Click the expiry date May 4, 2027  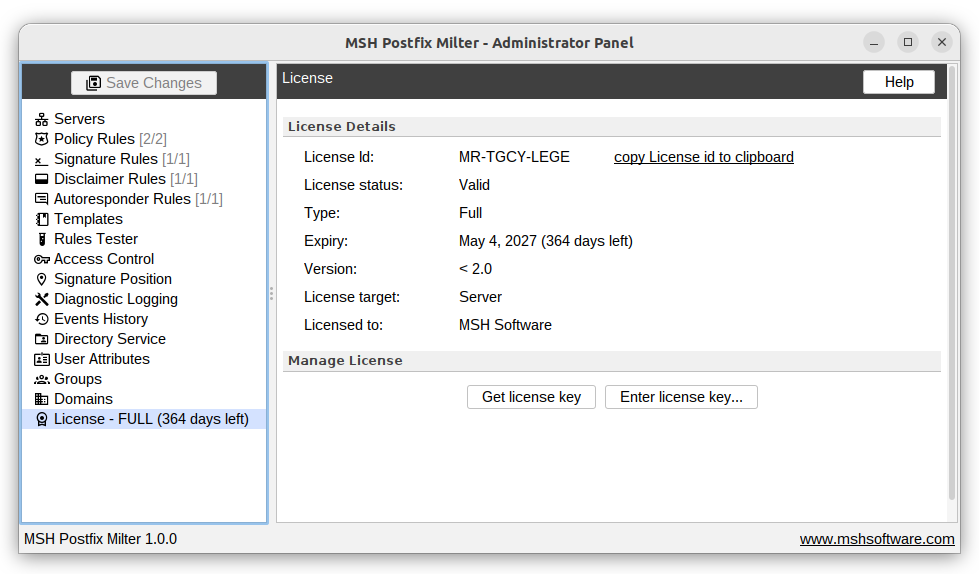(x=498, y=241)
